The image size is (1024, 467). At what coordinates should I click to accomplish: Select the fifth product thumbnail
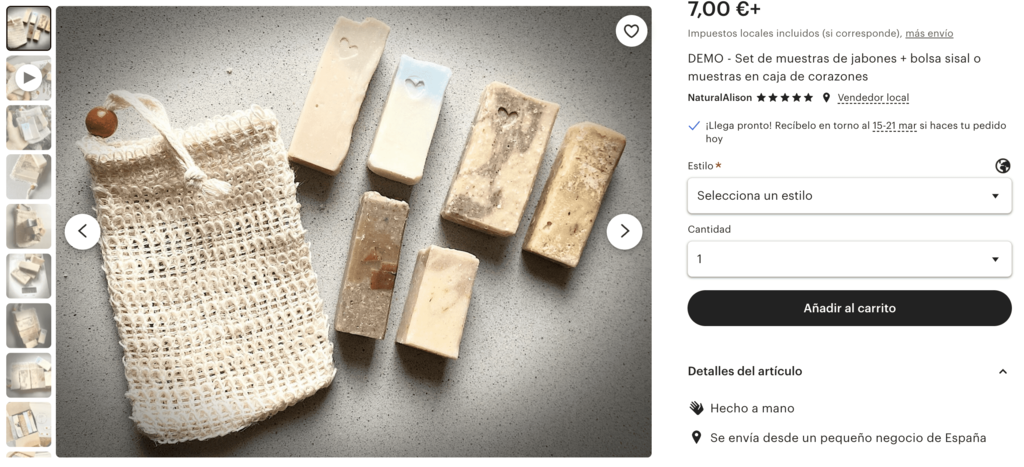pos(29,226)
